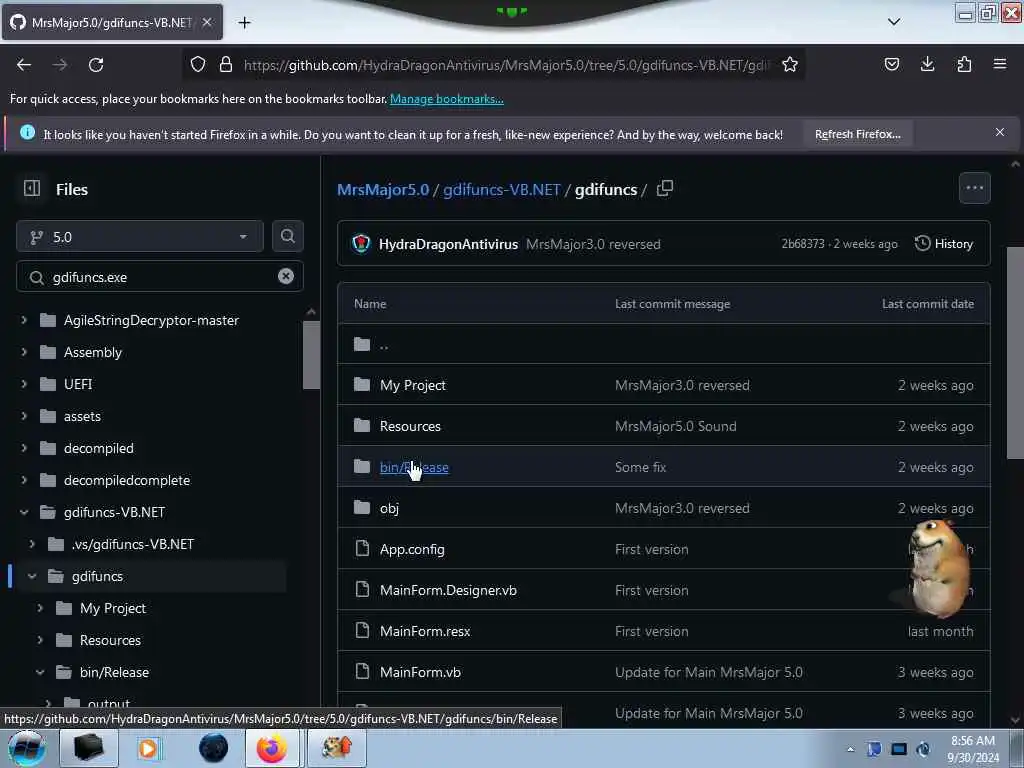Click the Manage bookmarks link
Image resolution: width=1024 pixels, height=768 pixels.
[447, 99]
